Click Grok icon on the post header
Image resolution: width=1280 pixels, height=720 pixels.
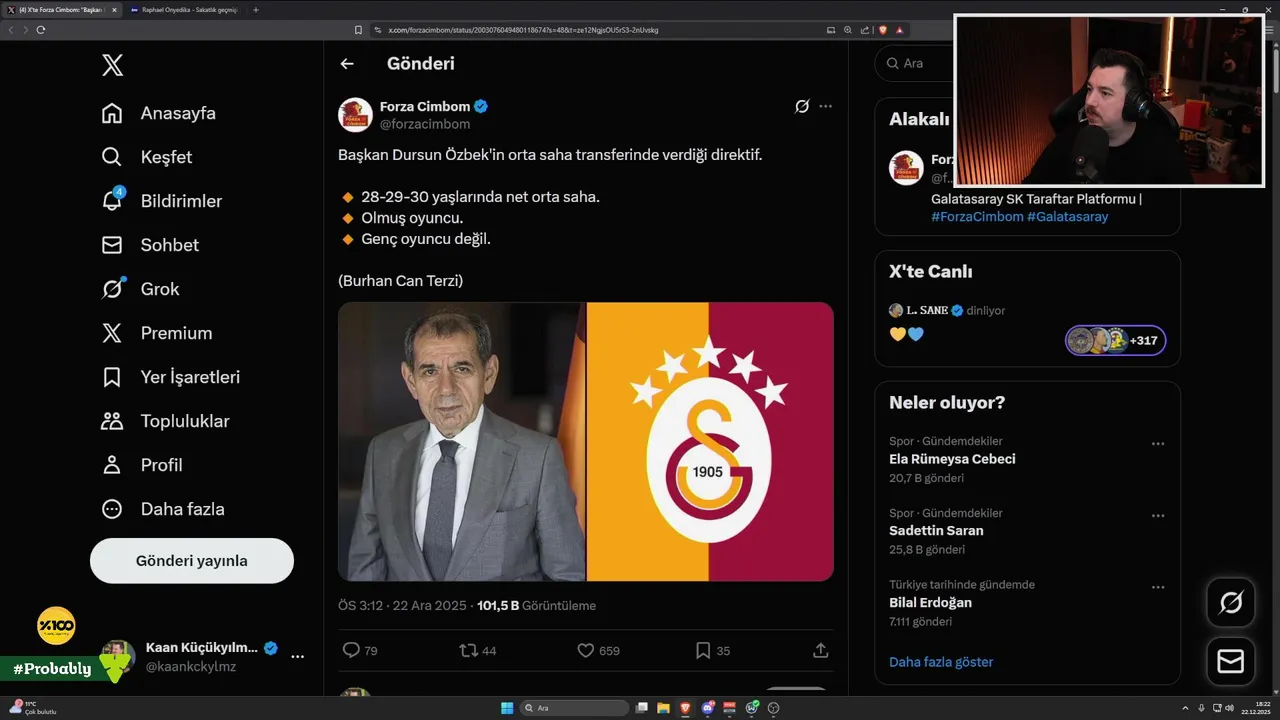pos(802,106)
